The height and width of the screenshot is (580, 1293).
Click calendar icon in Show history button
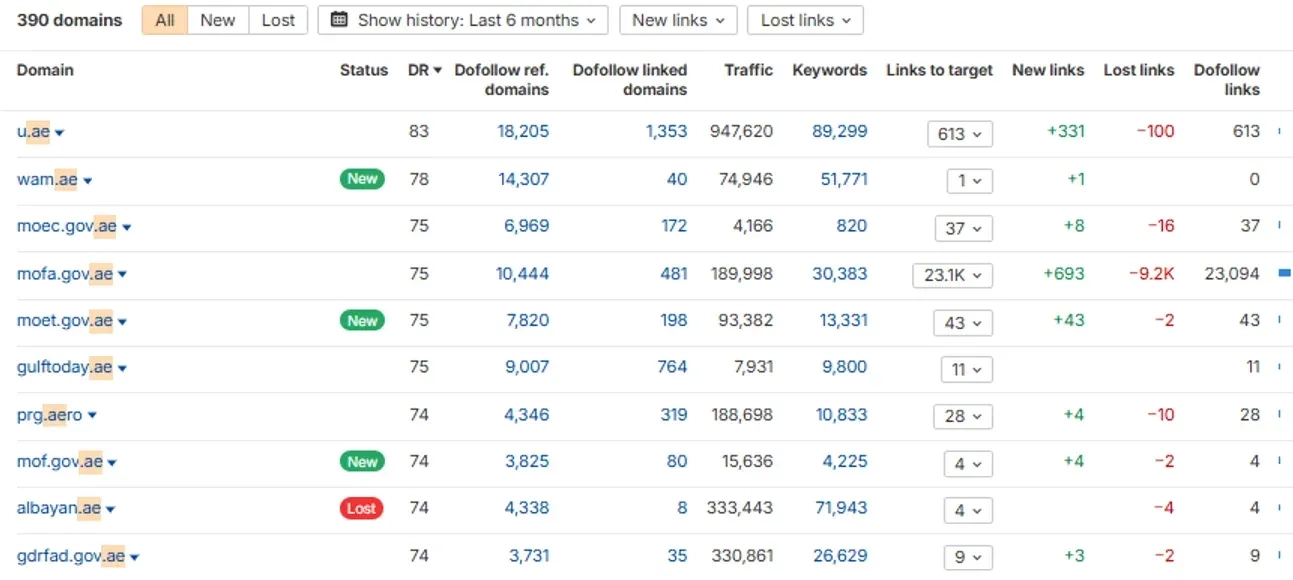pos(339,20)
